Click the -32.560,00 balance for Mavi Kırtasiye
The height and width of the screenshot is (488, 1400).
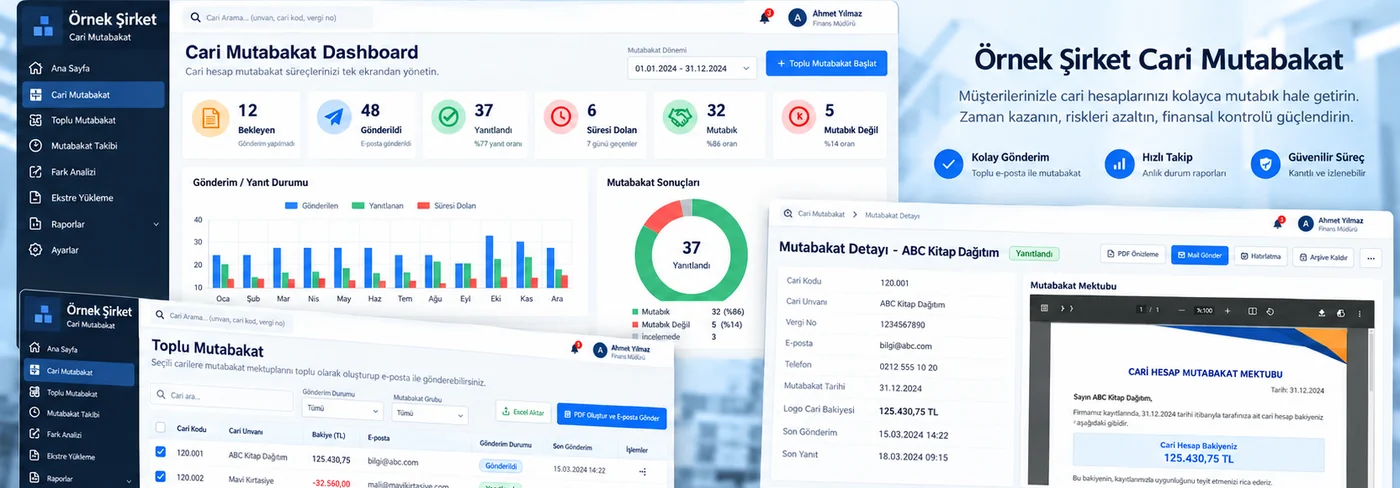pyautogui.click(x=331, y=483)
